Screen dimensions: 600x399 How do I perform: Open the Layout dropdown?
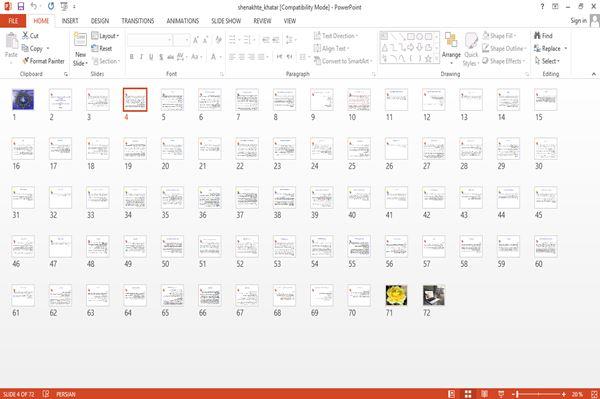106,36
